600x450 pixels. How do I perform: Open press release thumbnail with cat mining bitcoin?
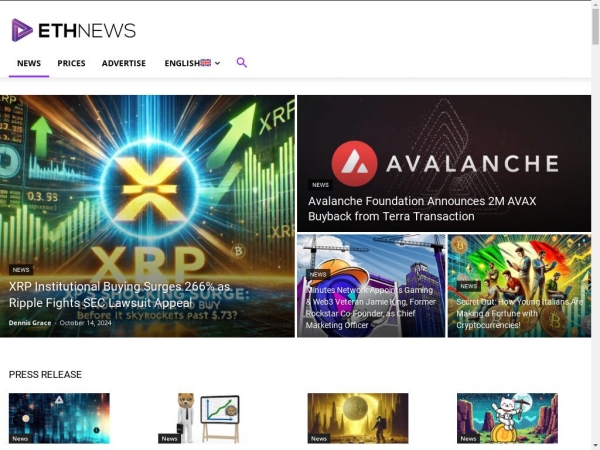(x=507, y=418)
